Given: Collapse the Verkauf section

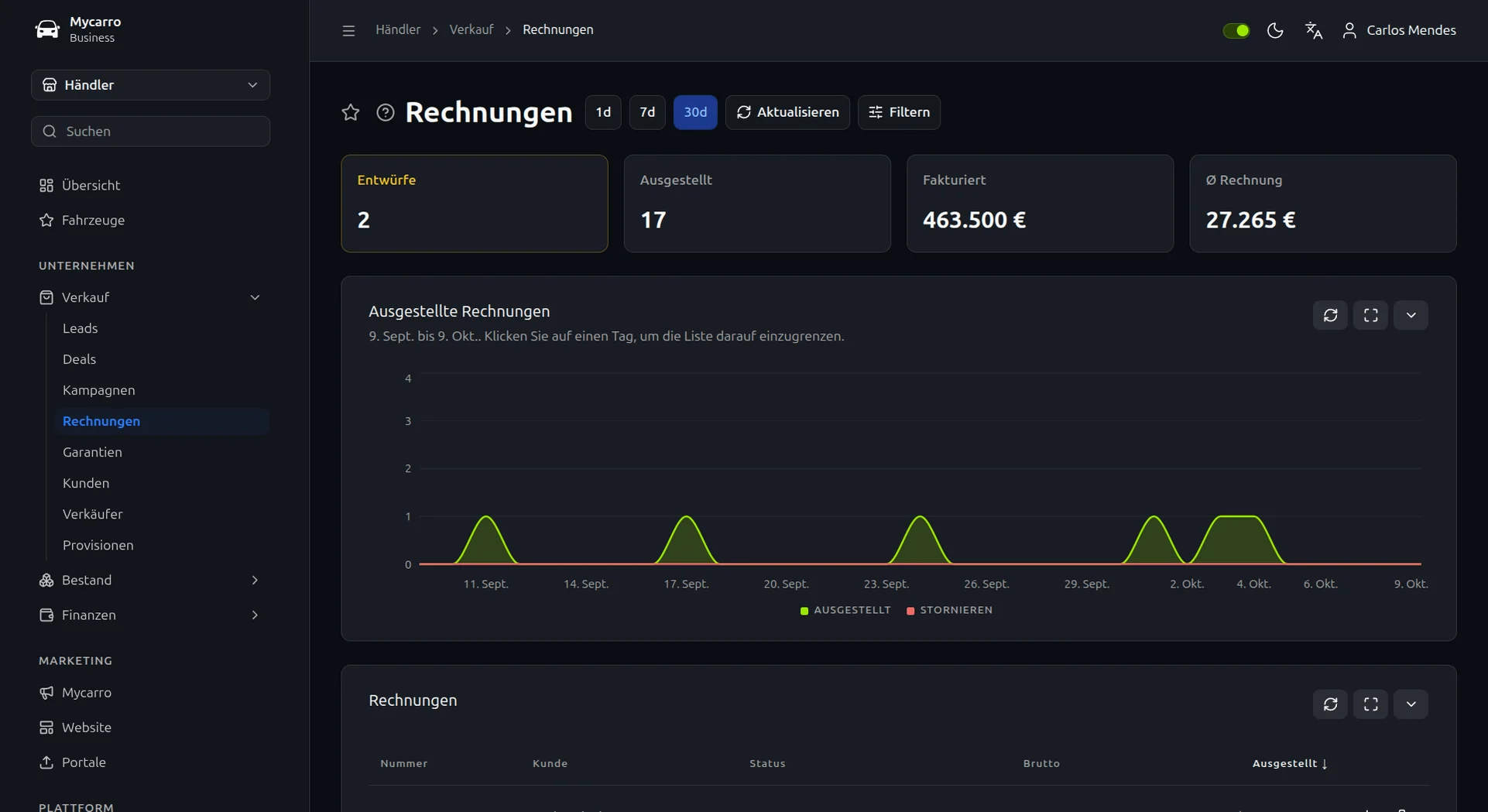Looking at the screenshot, I should 150,297.
